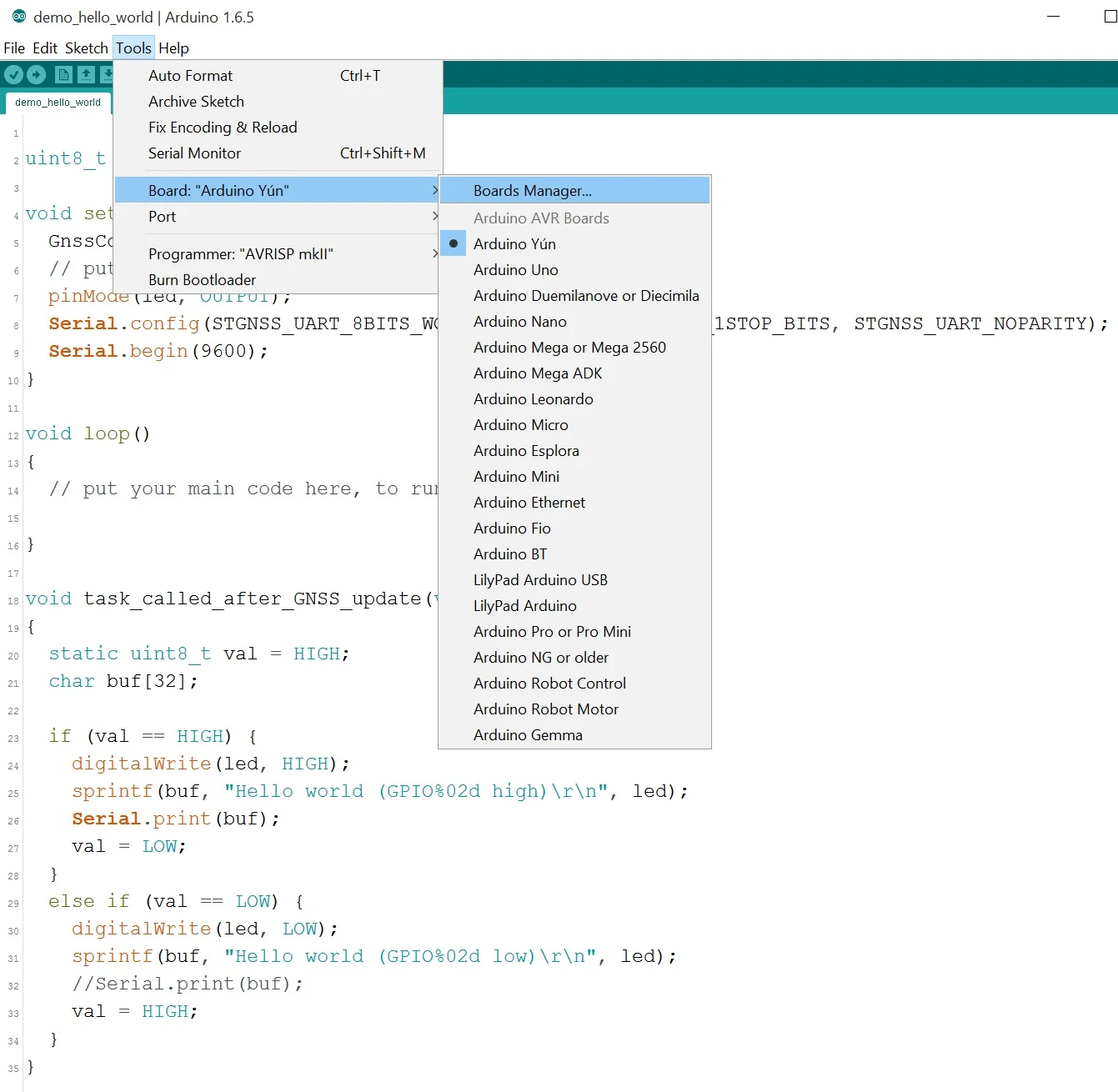
Task: Click the New sketch icon
Action: click(x=63, y=74)
